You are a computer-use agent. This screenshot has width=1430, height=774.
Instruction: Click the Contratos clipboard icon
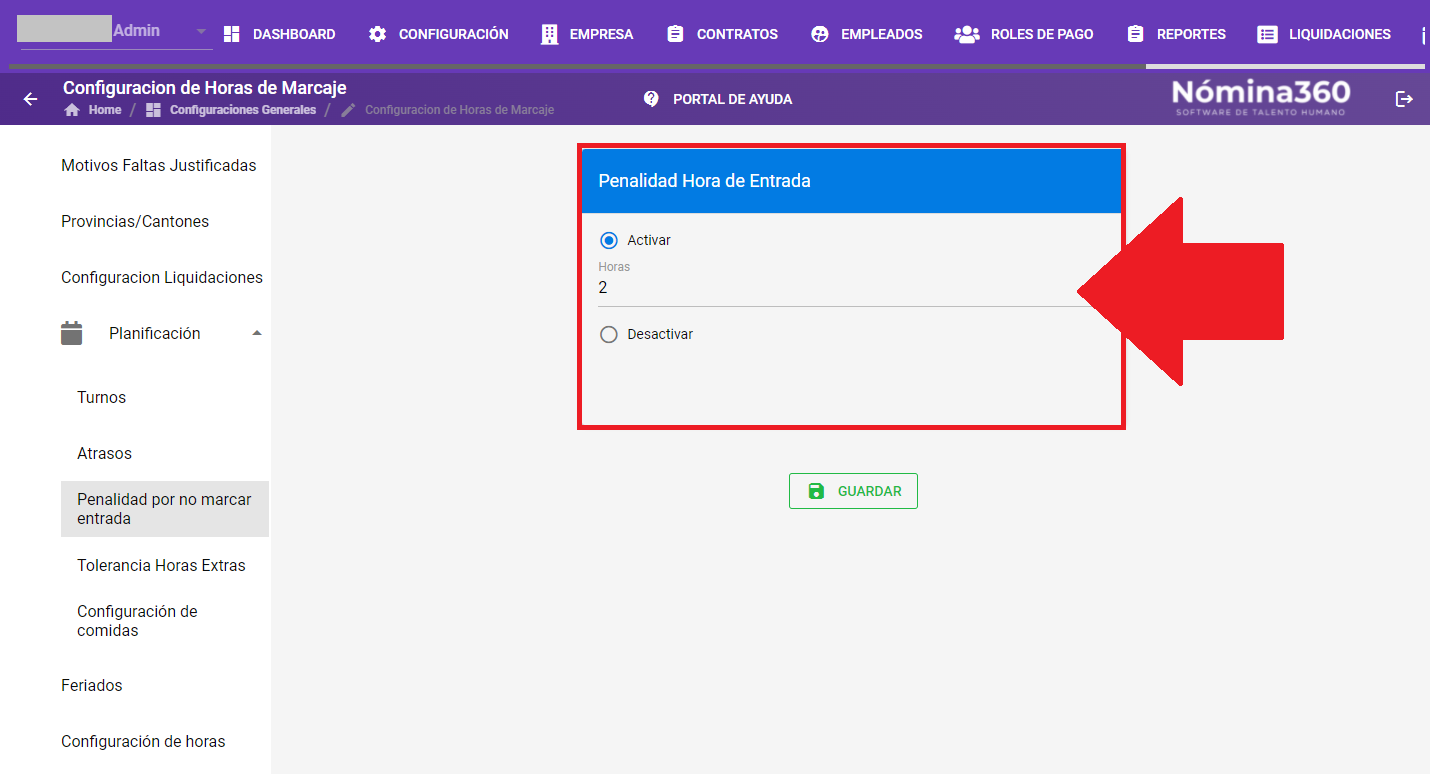(x=675, y=34)
